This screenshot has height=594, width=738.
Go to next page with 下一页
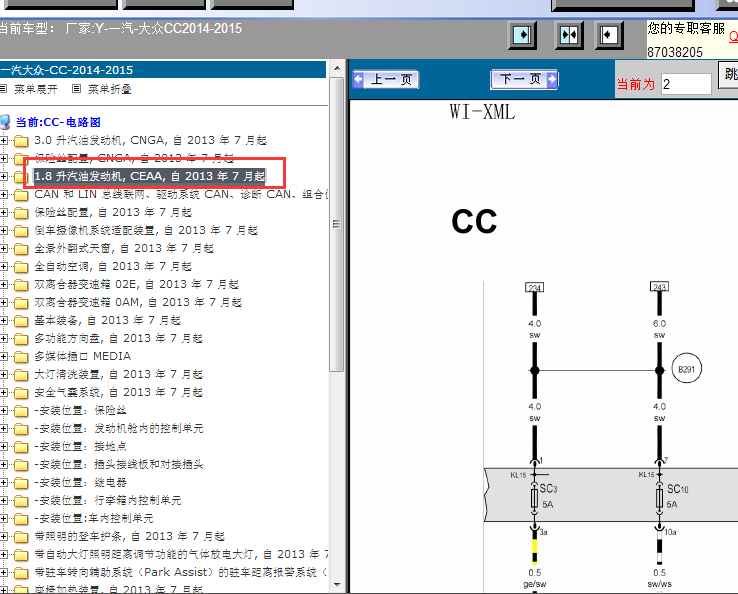[524, 79]
